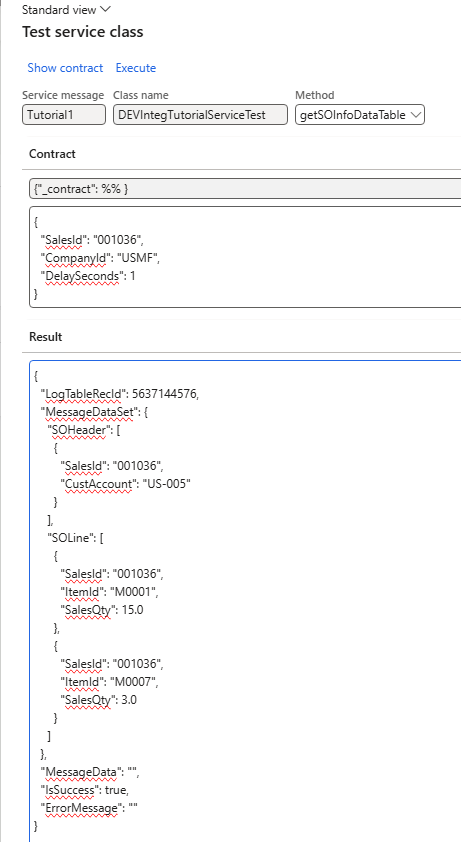Viewport: 461px width, 842px height.
Task: Click the Test service class page title
Action: click(x=83, y=32)
